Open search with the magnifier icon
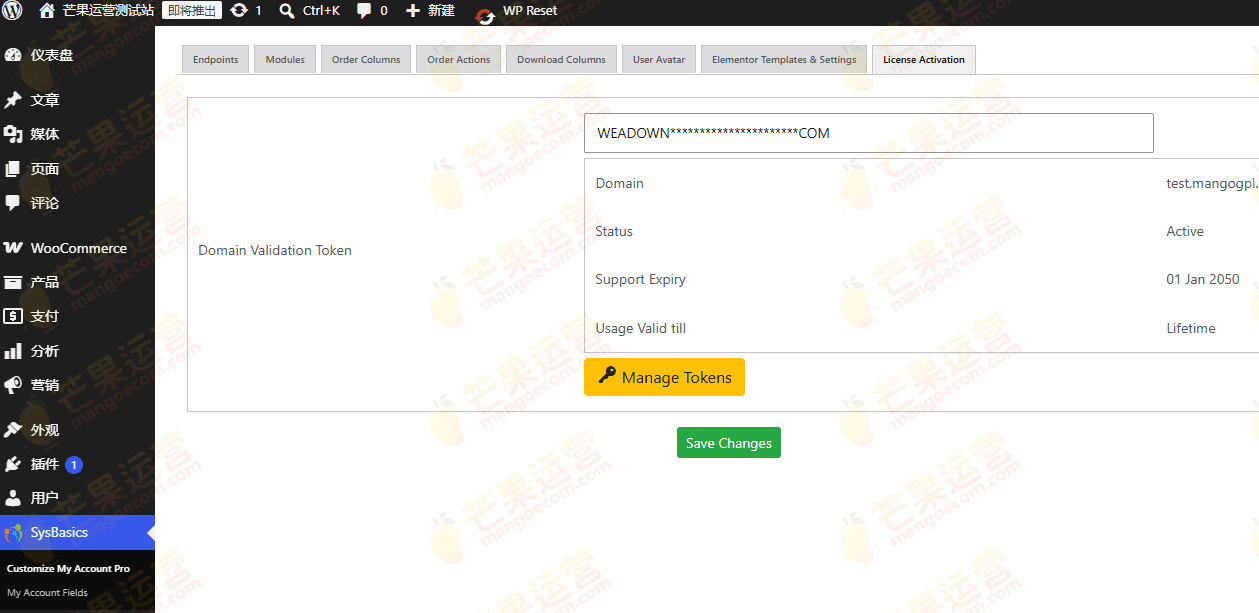Image resolution: width=1259 pixels, height=613 pixels. (x=287, y=11)
